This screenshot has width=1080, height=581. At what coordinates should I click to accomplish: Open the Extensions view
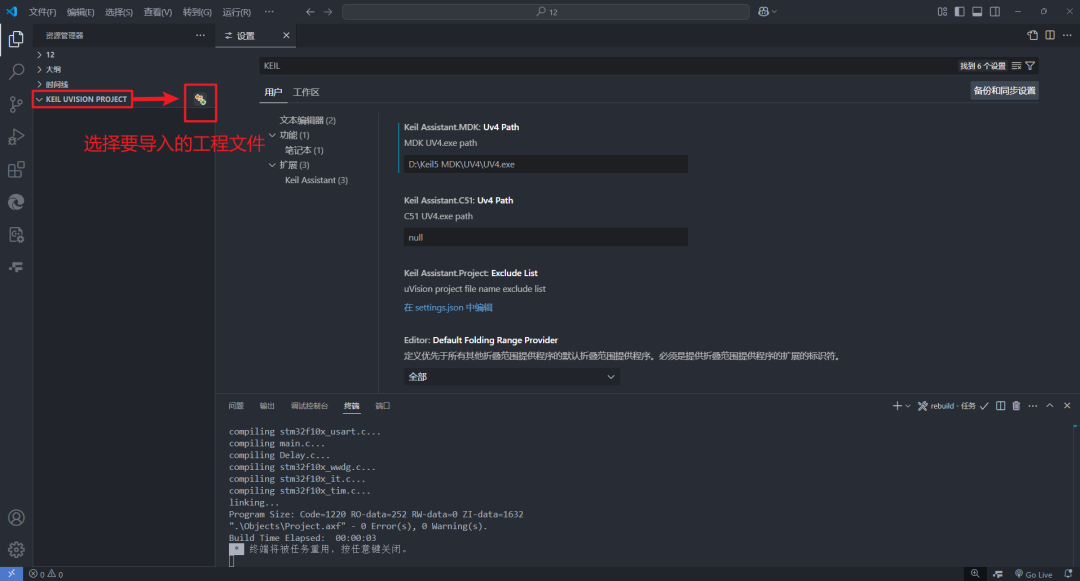[x=16, y=169]
